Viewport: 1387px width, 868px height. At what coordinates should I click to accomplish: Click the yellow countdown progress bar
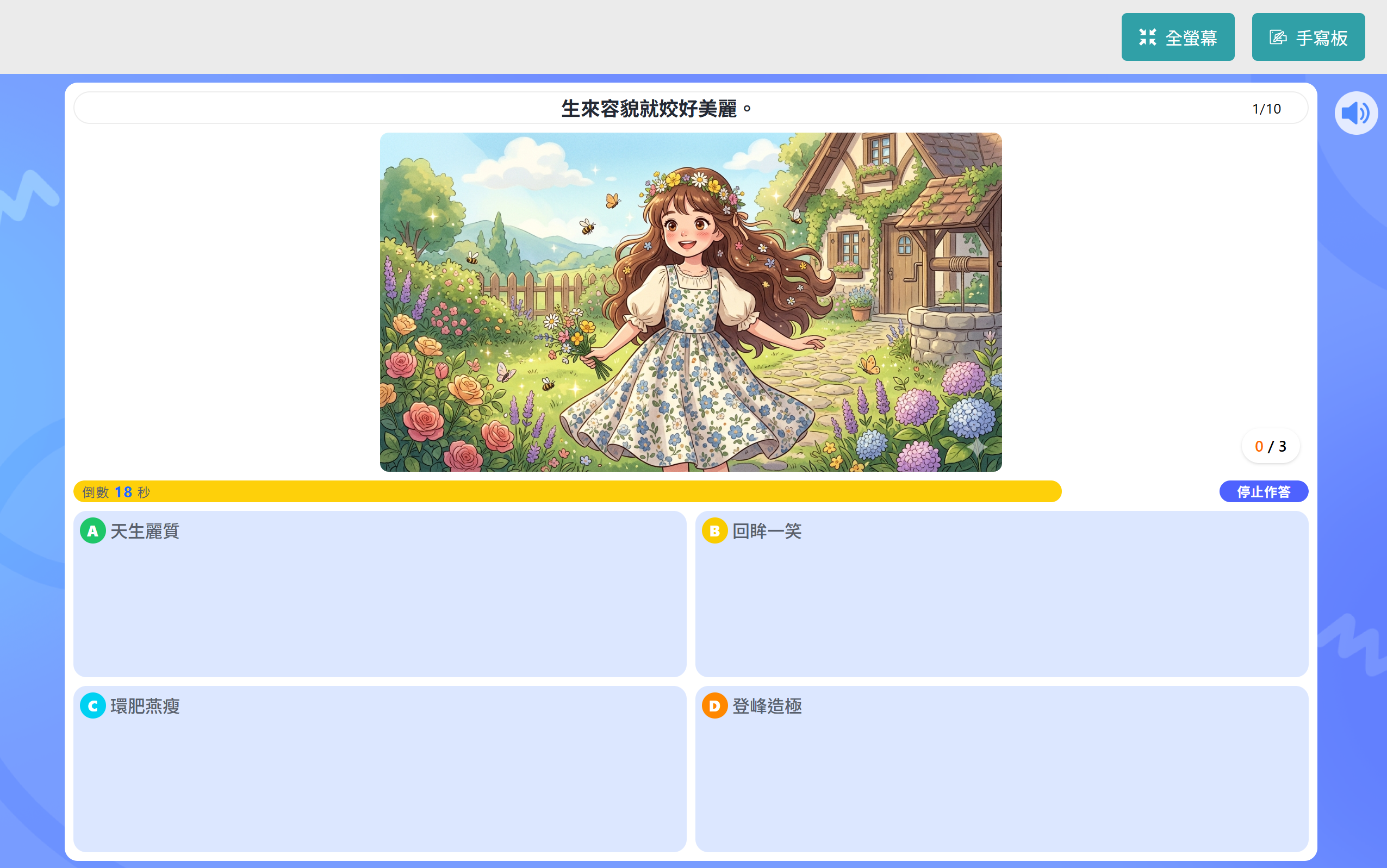pyautogui.click(x=567, y=491)
